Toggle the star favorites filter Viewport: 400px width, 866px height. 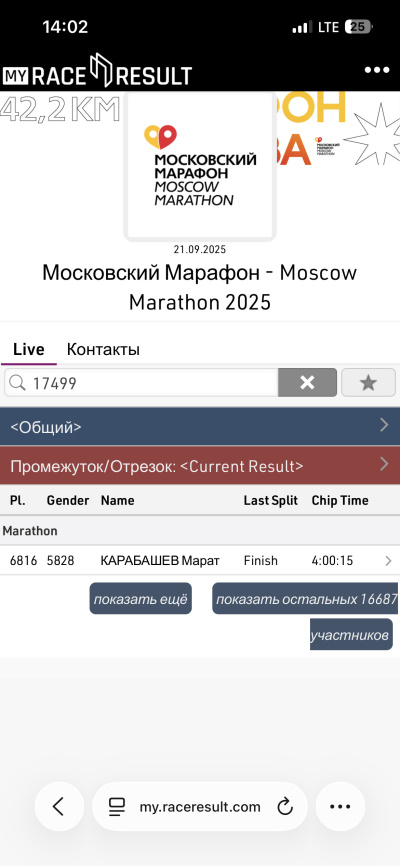[x=369, y=382]
